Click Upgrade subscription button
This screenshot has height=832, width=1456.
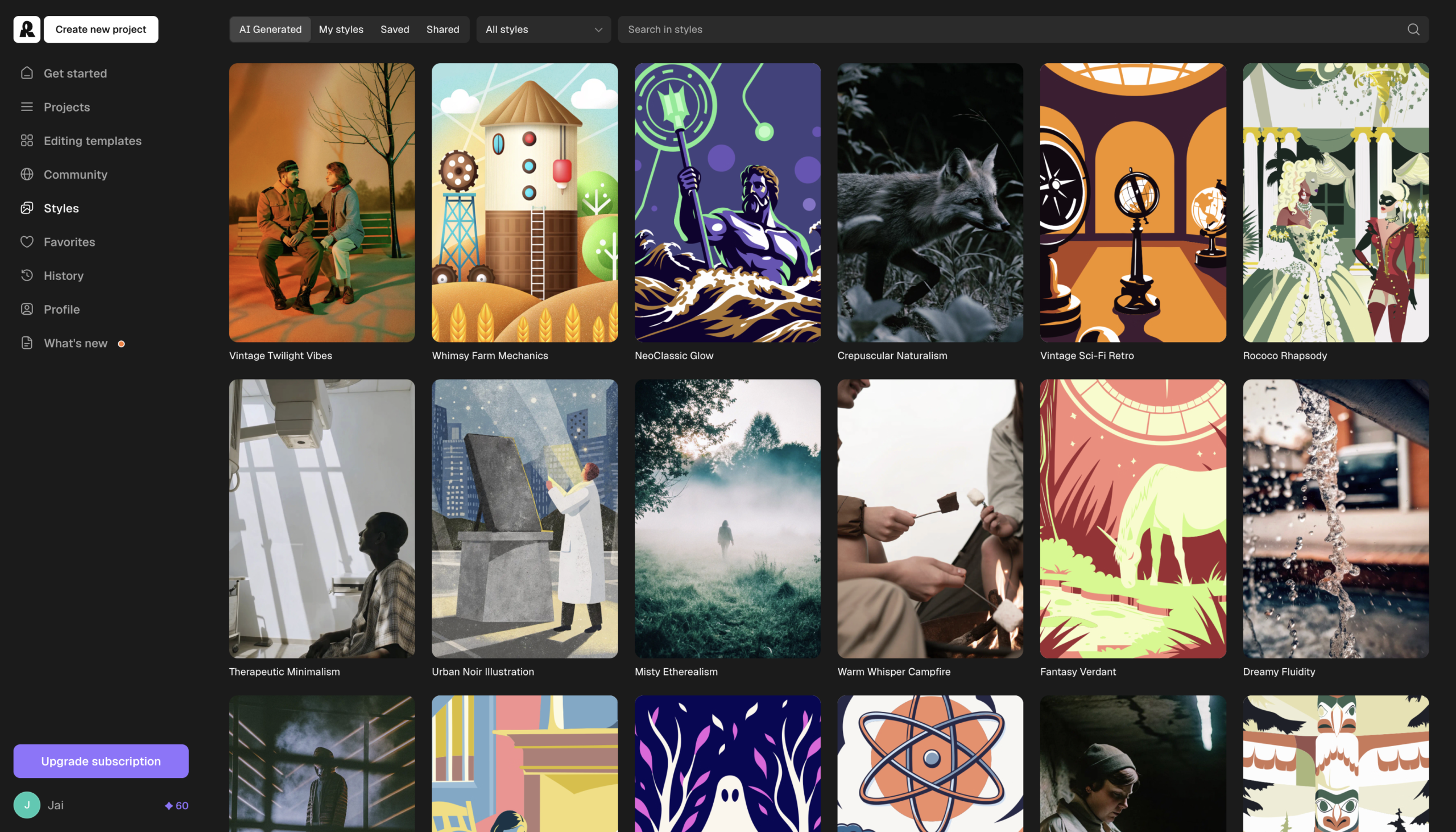101,761
